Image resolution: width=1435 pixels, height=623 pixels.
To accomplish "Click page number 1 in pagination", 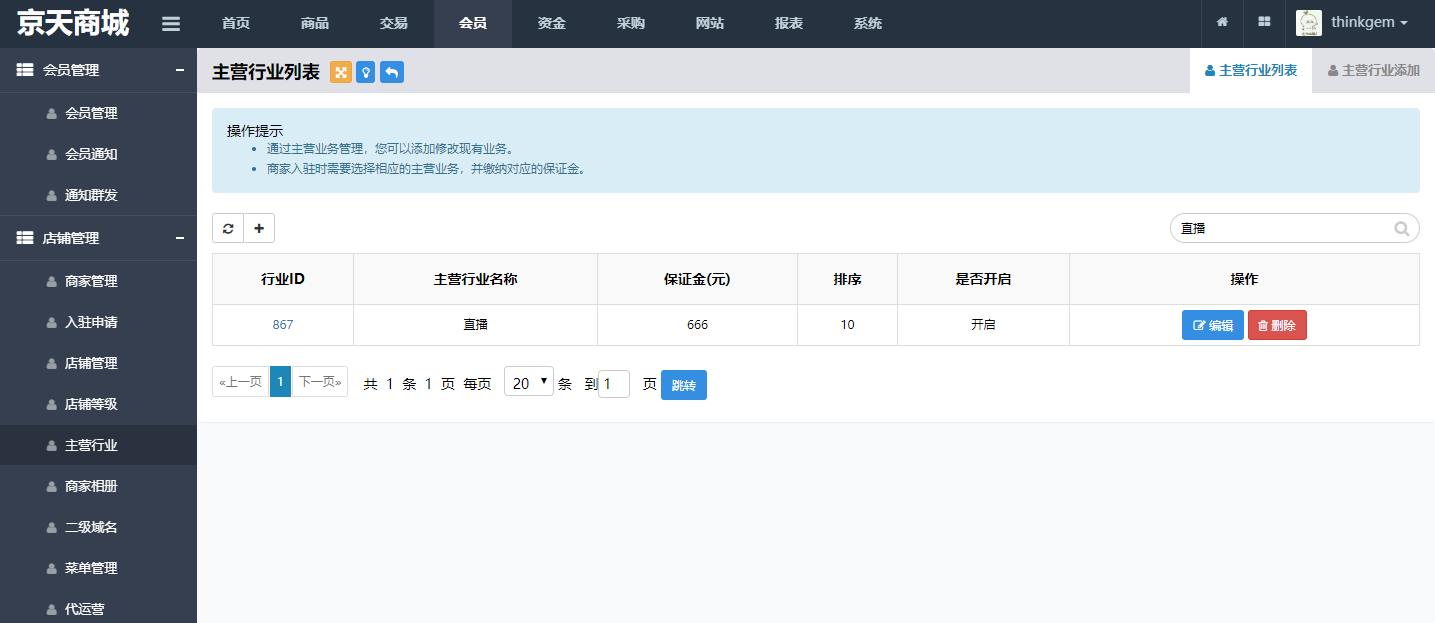I will click(x=280, y=381).
